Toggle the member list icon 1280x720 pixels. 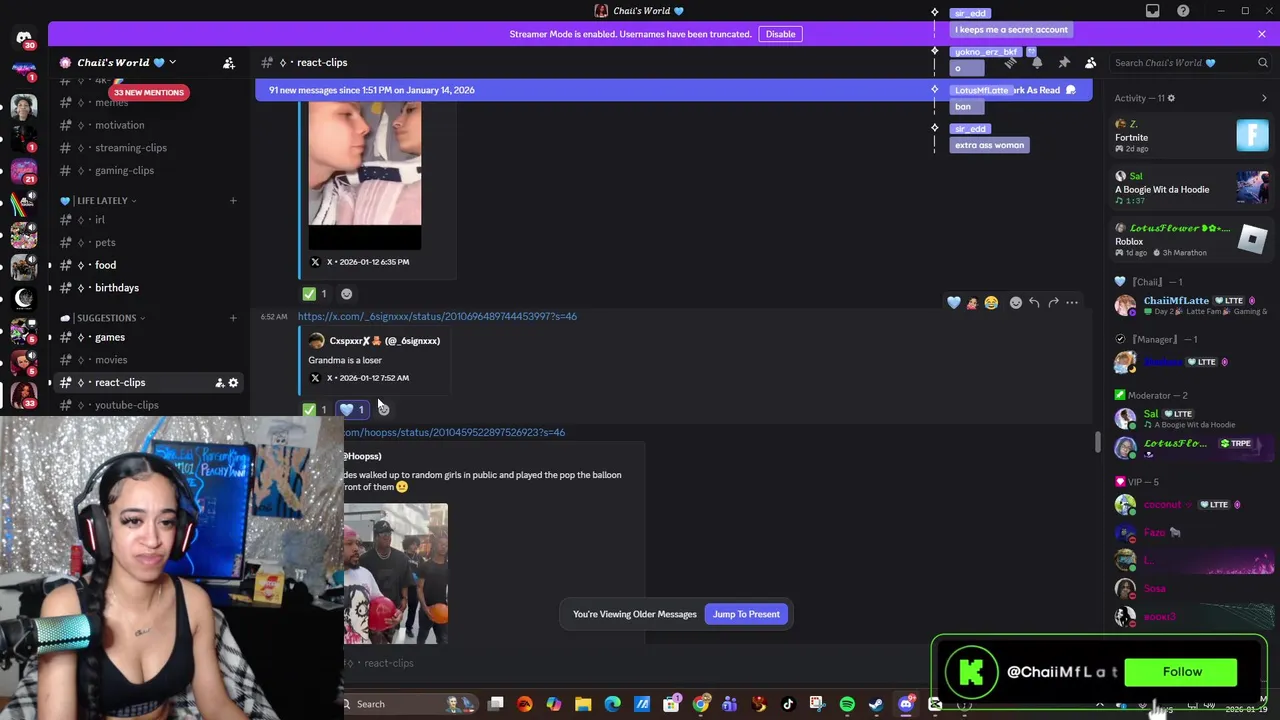pos(1091,63)
